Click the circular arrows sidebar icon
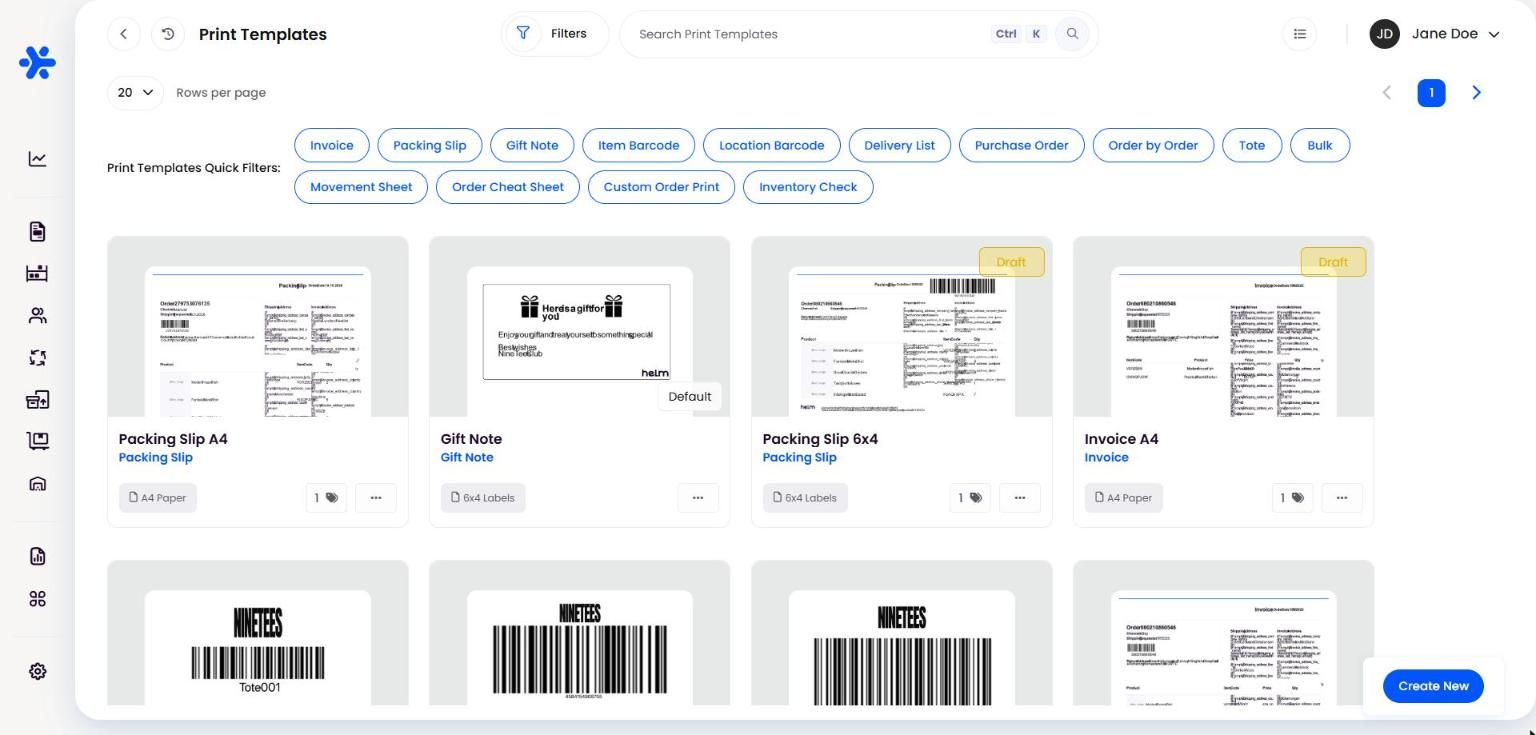The image size is (1536, 735). click(37, 358)
